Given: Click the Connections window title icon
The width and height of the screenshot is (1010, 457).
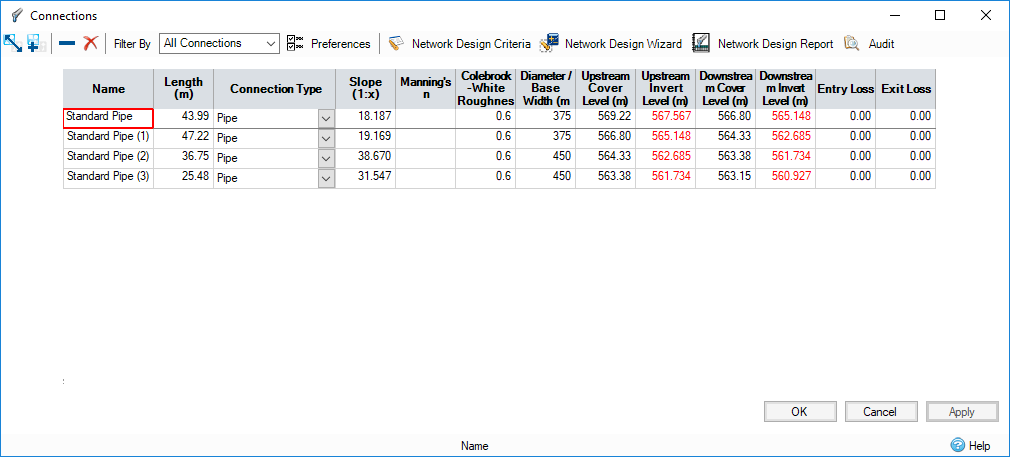Looking at the screenshot, I should (x=17, y=15).
